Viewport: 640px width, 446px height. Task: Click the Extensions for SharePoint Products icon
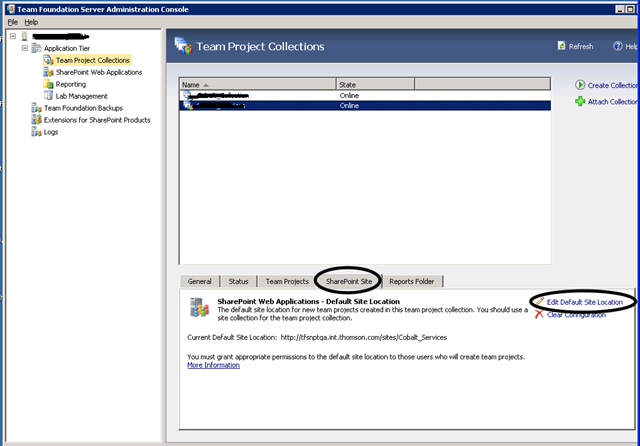point(37,120)
